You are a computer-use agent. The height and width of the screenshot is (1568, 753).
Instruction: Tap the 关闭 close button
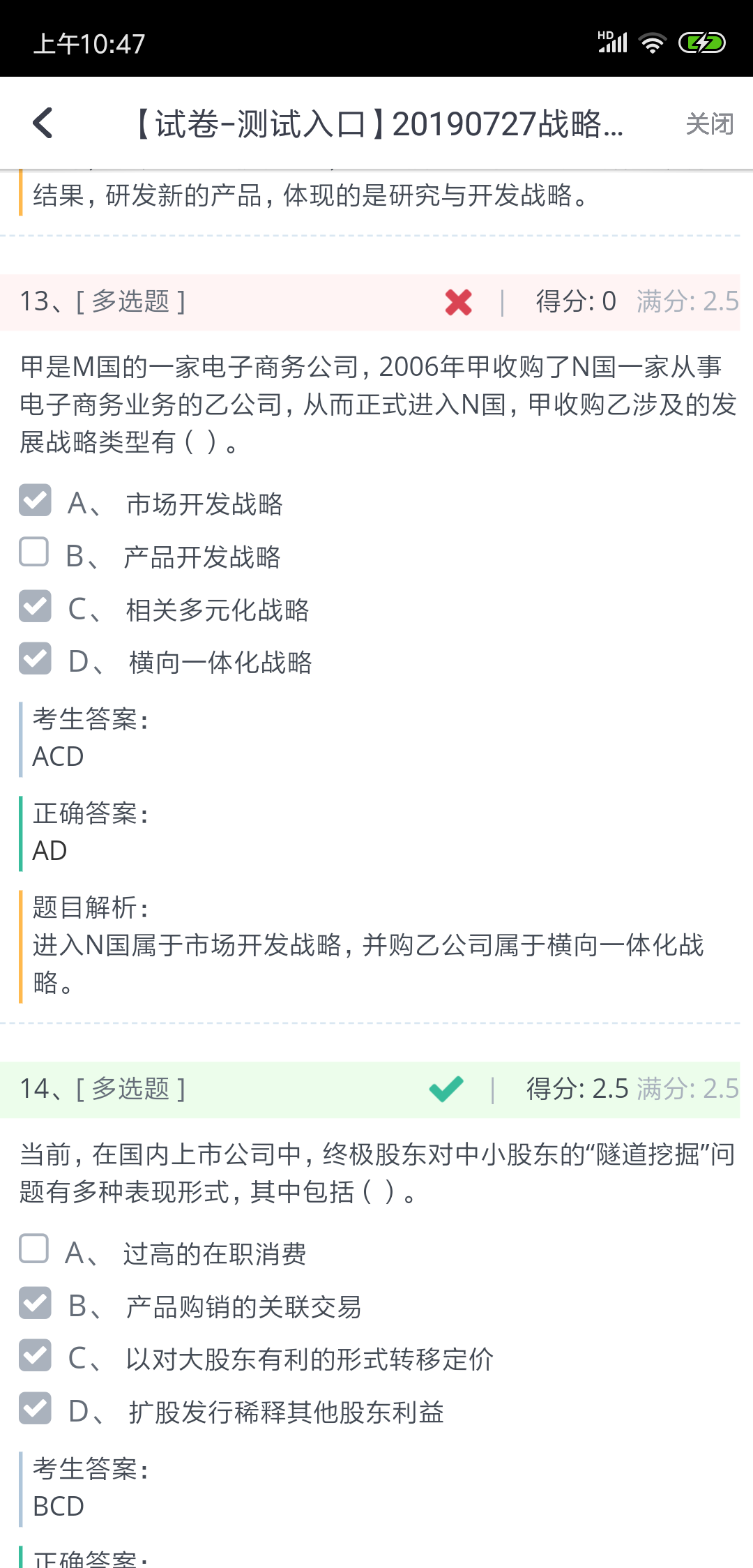[x=709, y=124]
